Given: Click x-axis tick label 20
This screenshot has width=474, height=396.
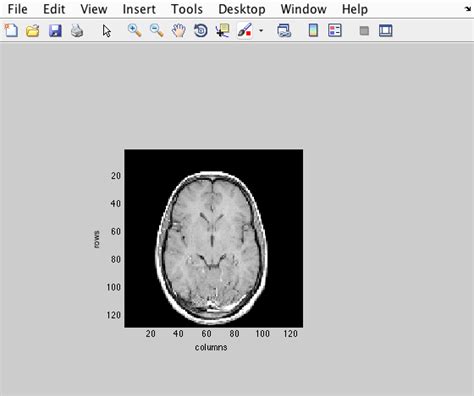Looking at the screenshot, I should (x=151, y=333).
